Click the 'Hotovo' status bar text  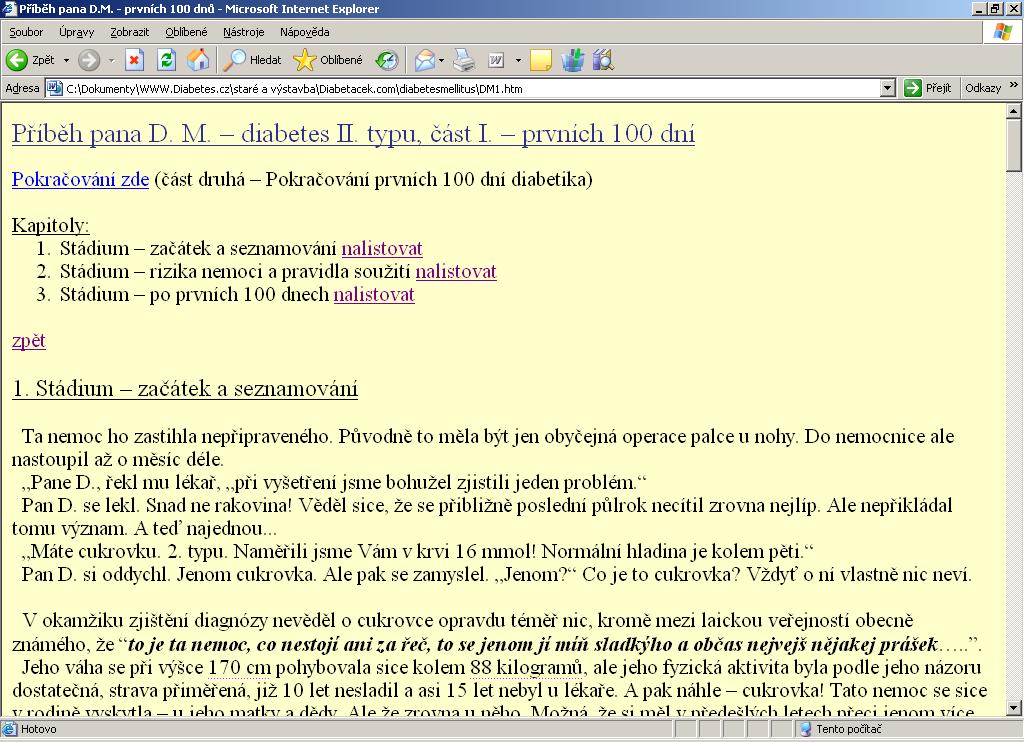pyautogui.click(x=39, y=729)
